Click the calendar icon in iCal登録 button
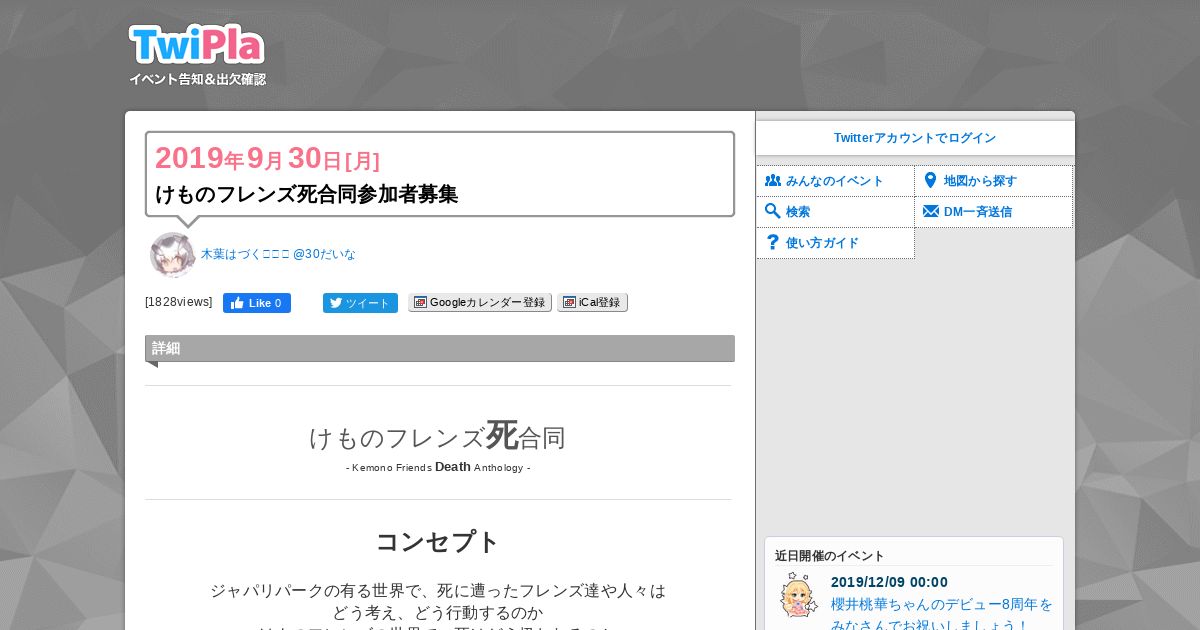This screenshot has width=1200, height=630. 569,302
